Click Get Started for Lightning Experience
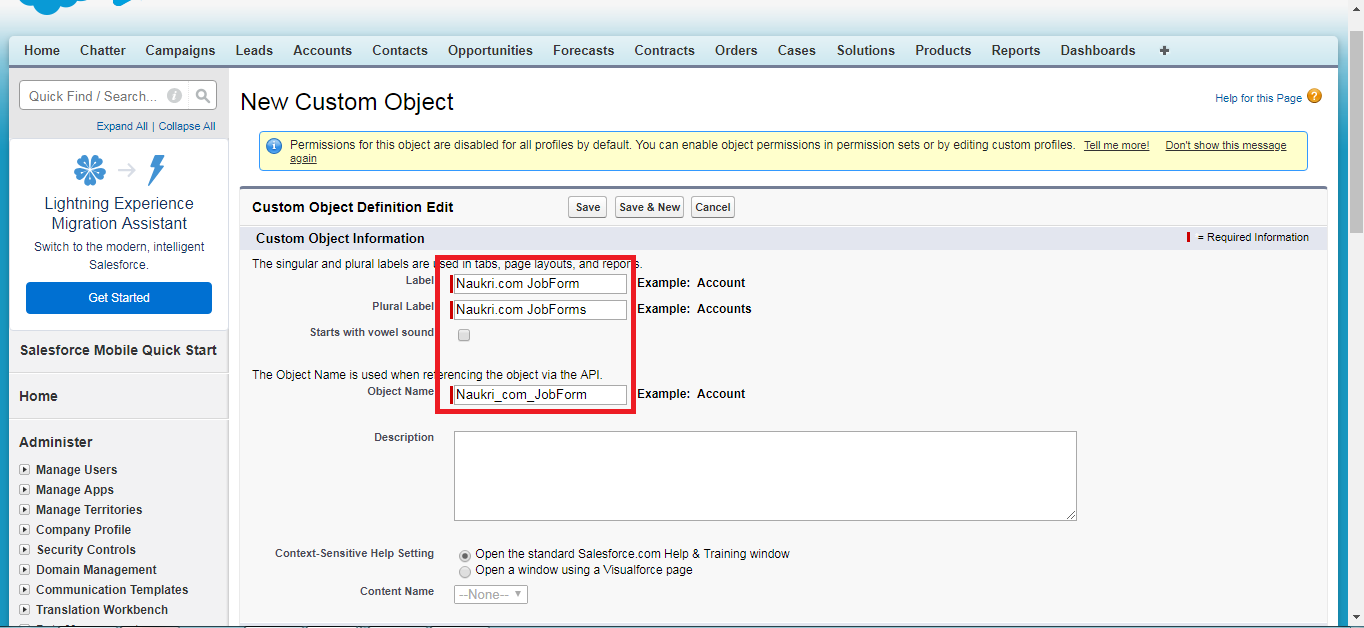This screenshot has width=1364, height=628. click(119, 298)
